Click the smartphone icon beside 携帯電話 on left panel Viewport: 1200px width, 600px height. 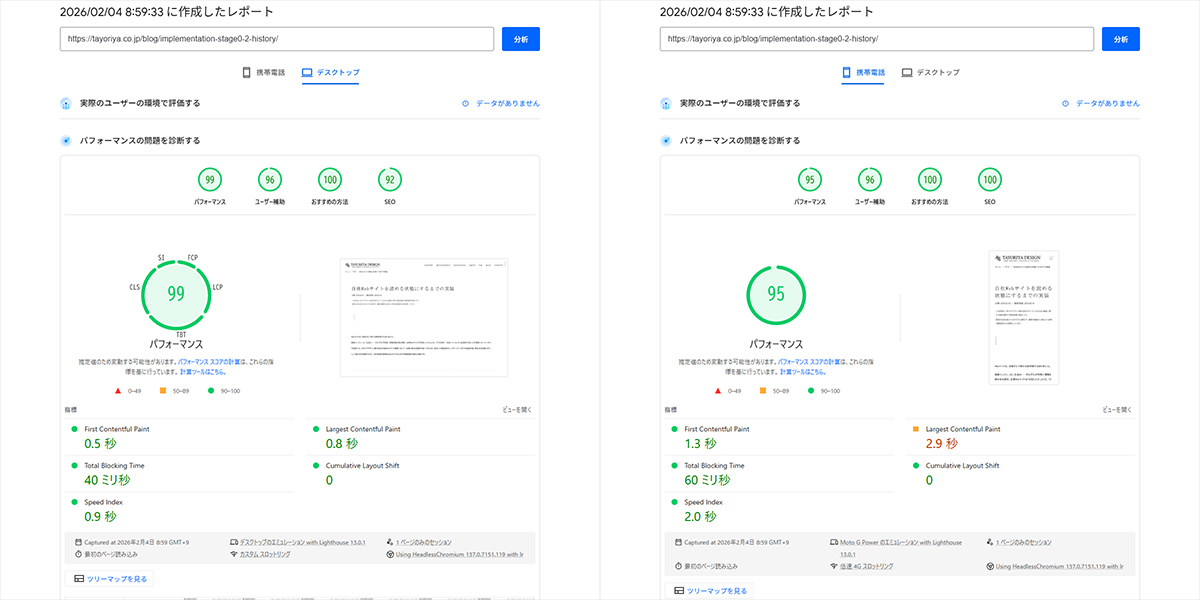pos(245,71)
